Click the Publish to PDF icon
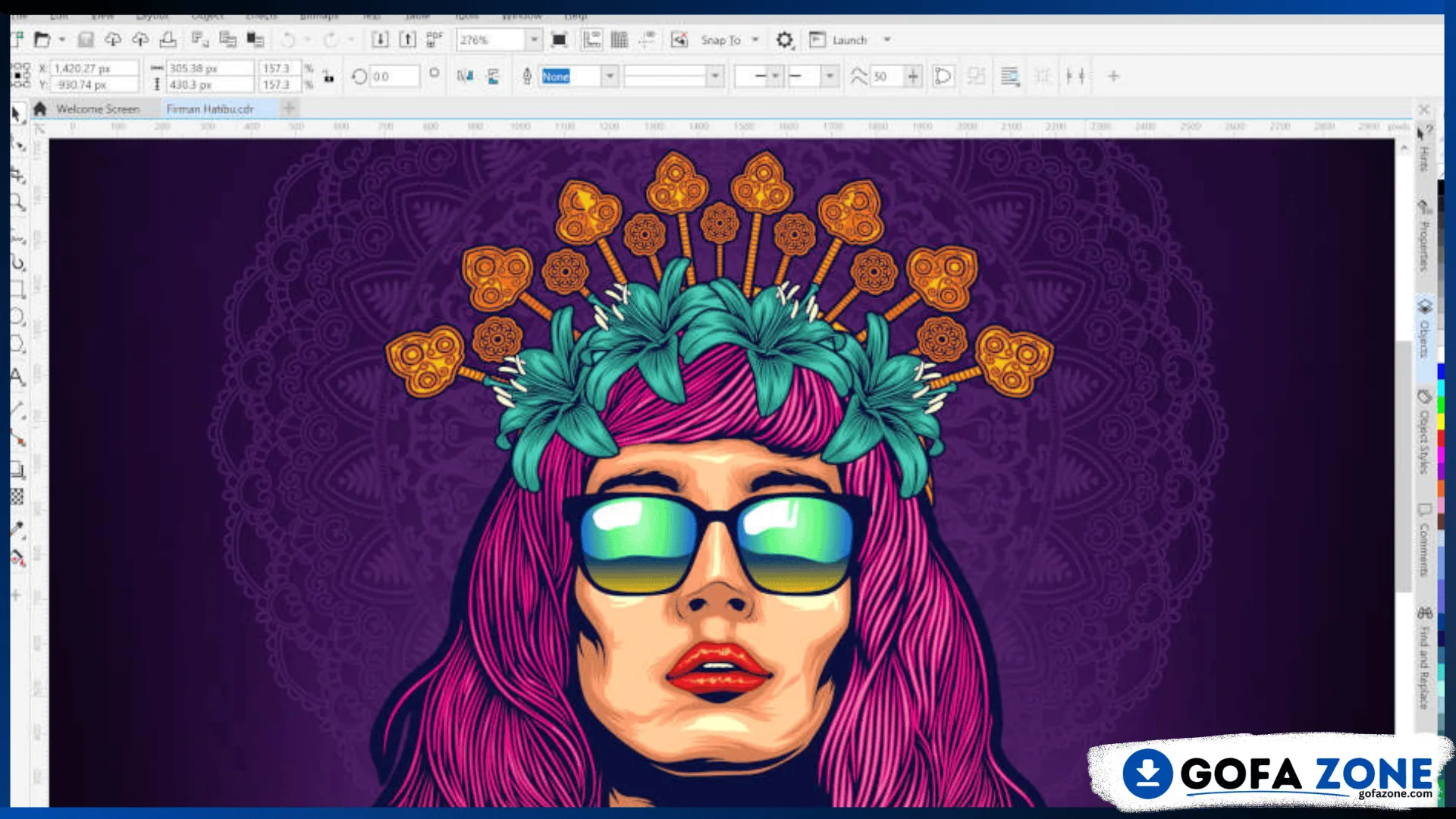The width and height of the screenshot is (1456, 819). (x=435, y=39)
